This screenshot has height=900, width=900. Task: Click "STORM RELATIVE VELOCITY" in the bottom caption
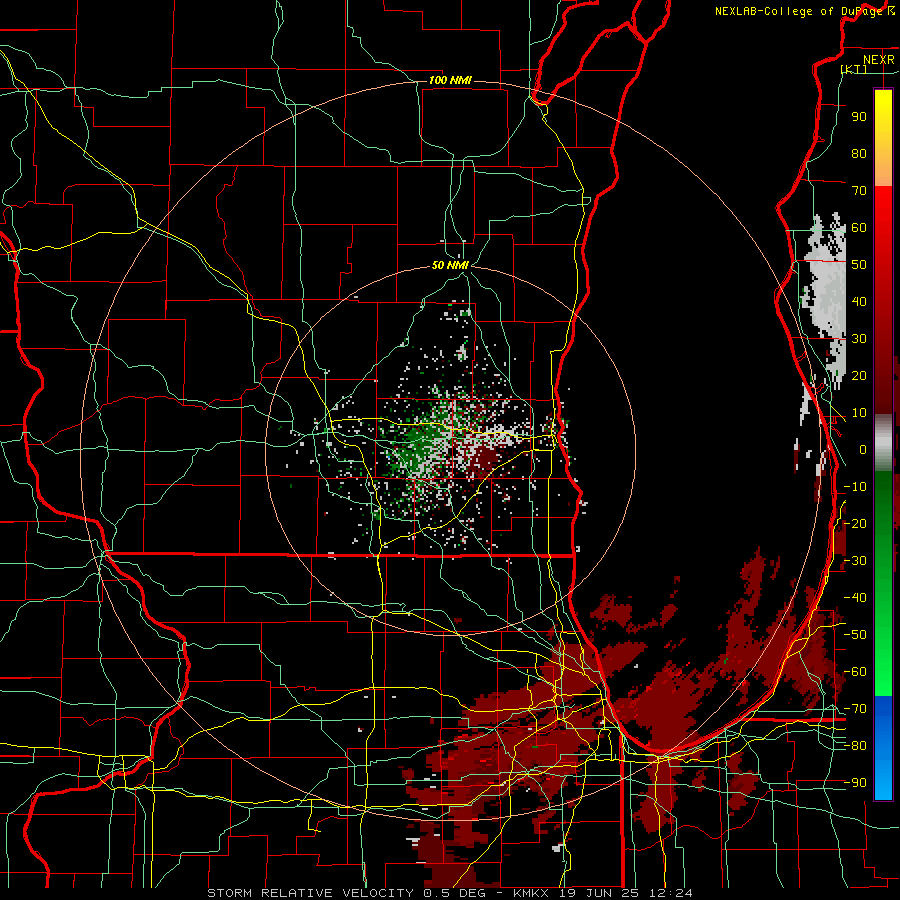click(x=310, y=893)
